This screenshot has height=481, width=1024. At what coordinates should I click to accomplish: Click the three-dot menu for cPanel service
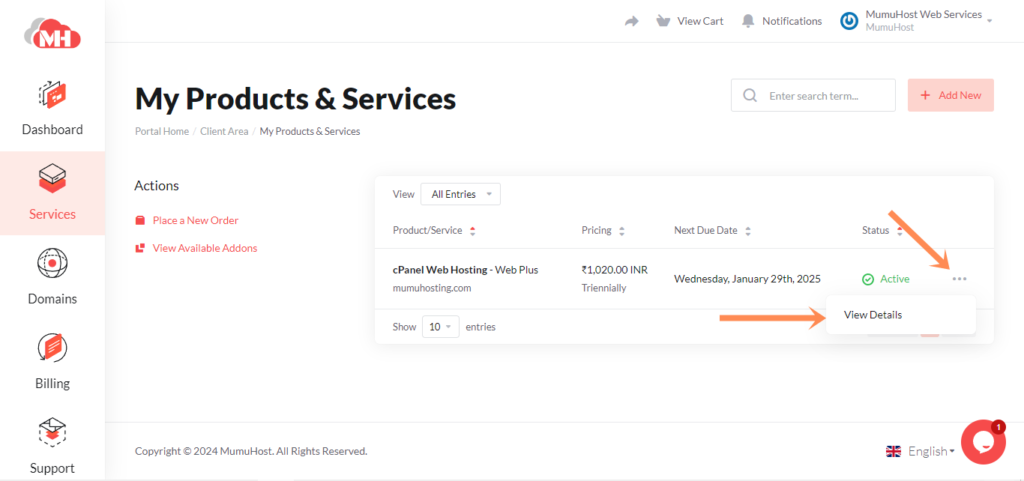[x=960, y=279]
